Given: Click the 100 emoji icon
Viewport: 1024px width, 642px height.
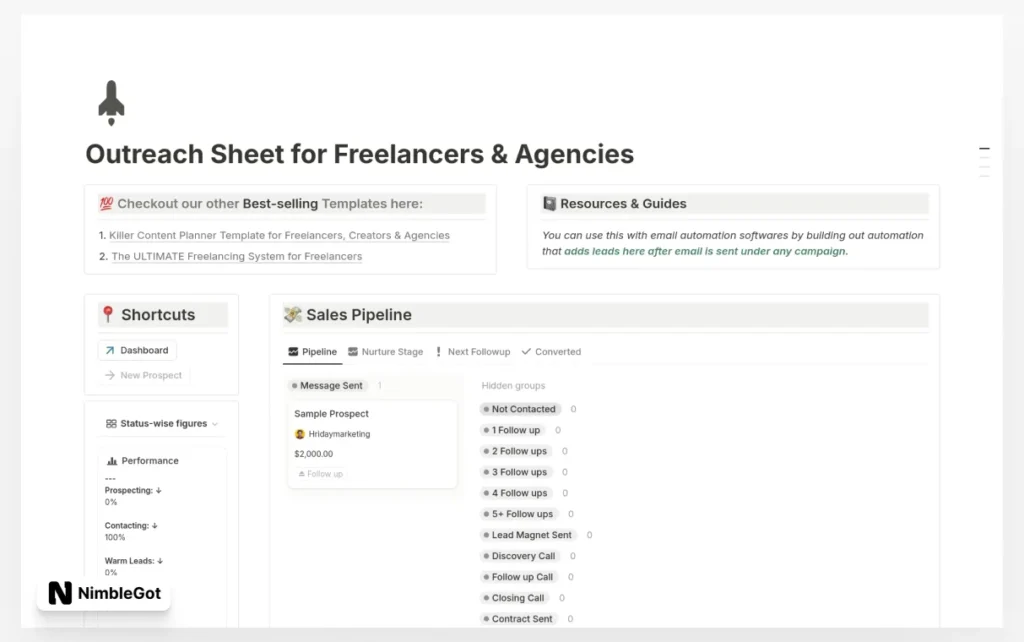Looking at the screenshot, I should [106, 203].
